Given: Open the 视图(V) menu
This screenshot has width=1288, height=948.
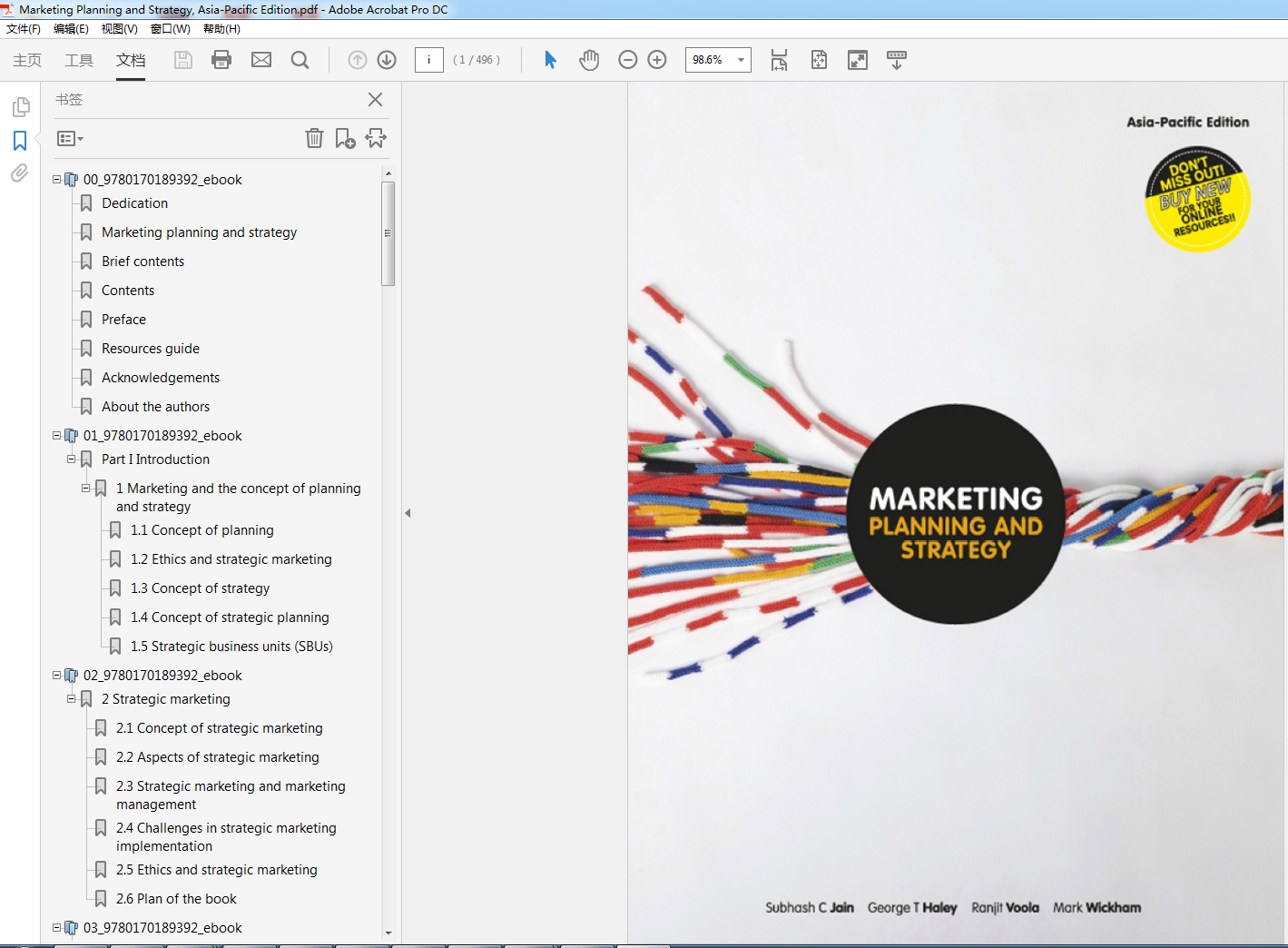Looking at the screenshot, I should click(119, 29).
